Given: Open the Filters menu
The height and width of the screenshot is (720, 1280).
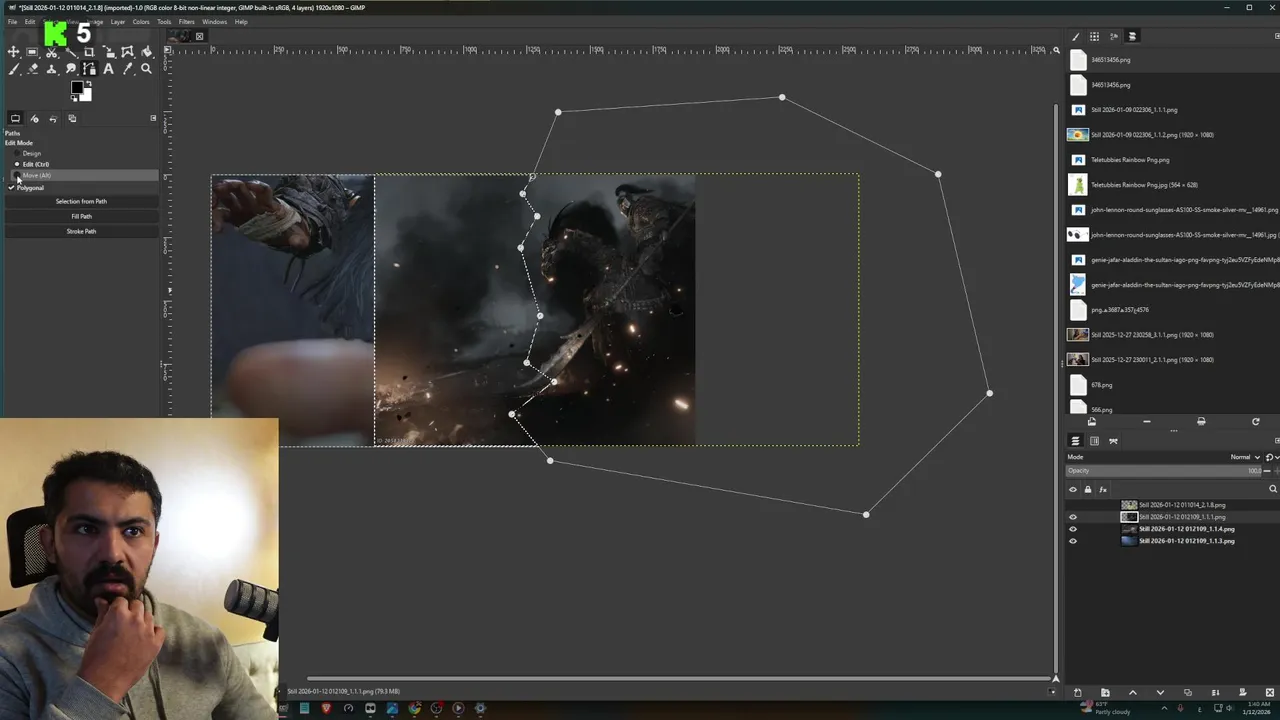Looking at the screenshot, I should 187,21.
